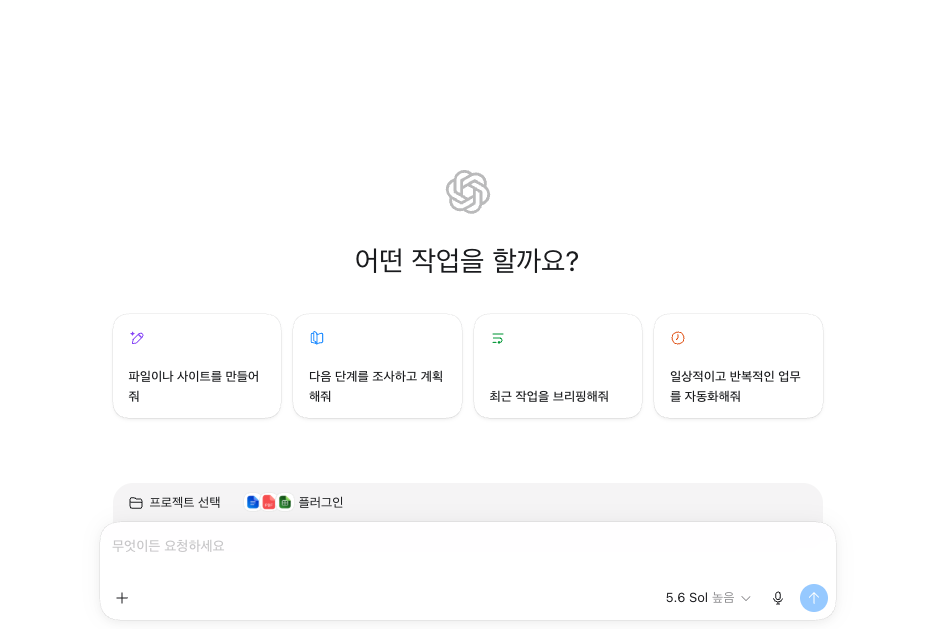Click the red PDF plugin icon
928x629 pixels.
269,502
